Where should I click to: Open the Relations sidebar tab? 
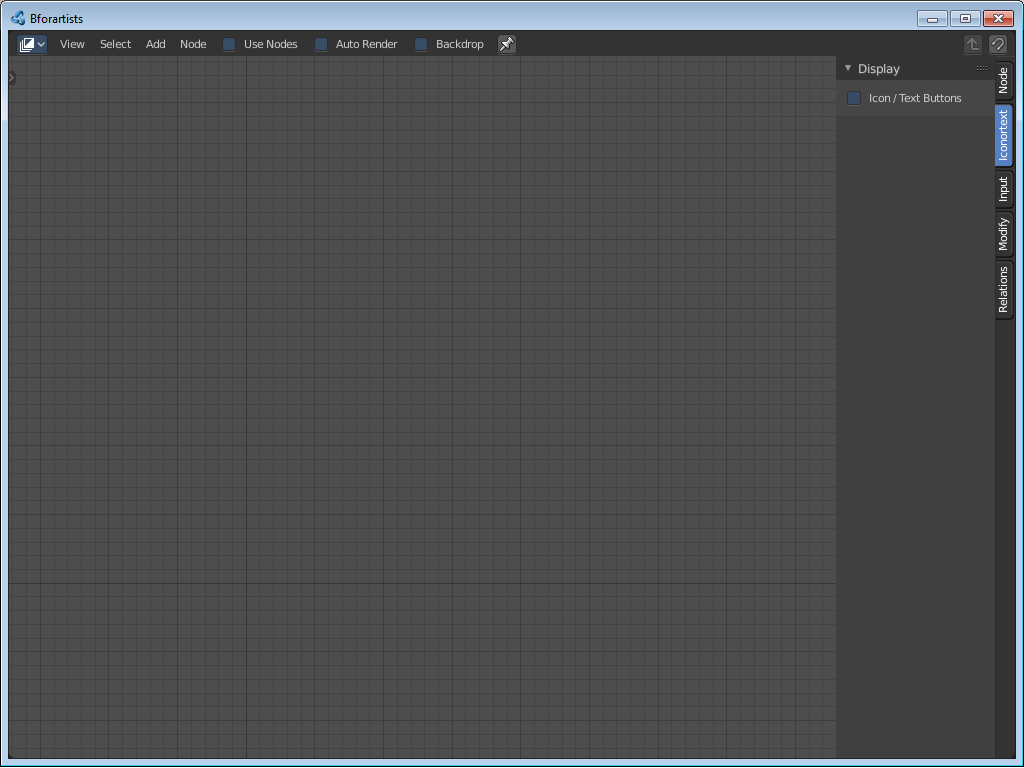(x=1004, y=290)
